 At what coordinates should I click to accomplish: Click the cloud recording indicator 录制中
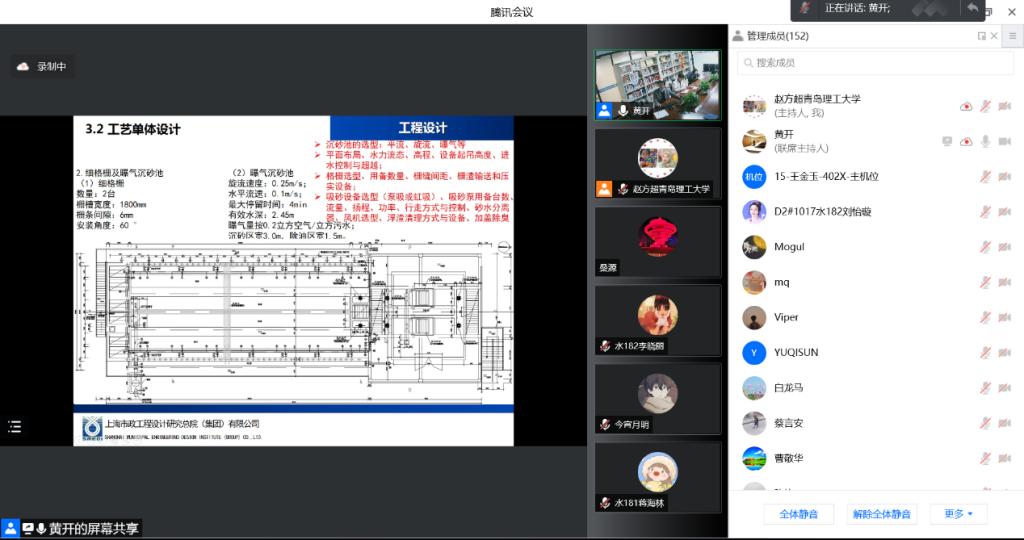[x=43, y=67]
